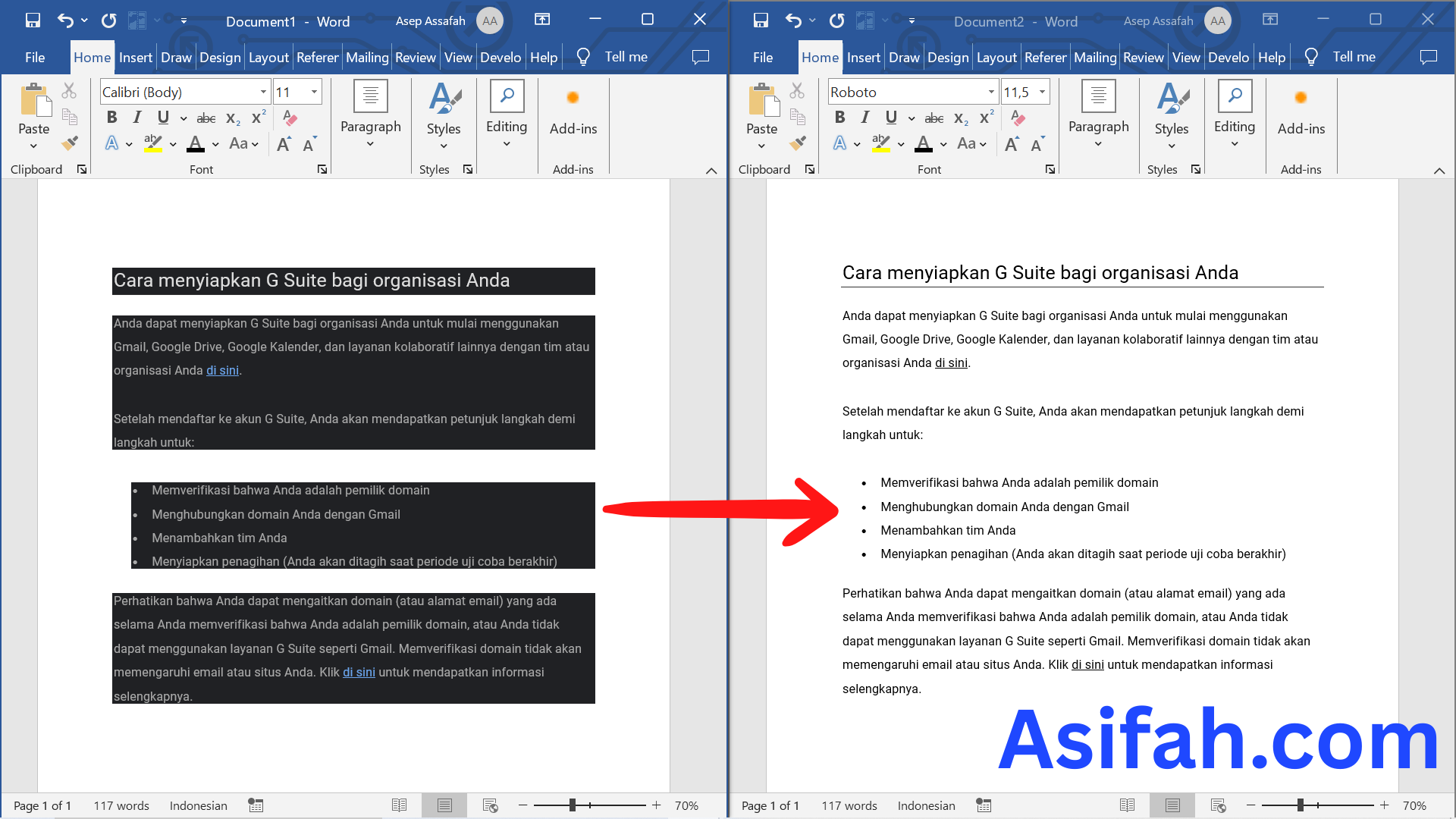
Task: Open Editing menu in Document2
Action: tap(1235, 115)
